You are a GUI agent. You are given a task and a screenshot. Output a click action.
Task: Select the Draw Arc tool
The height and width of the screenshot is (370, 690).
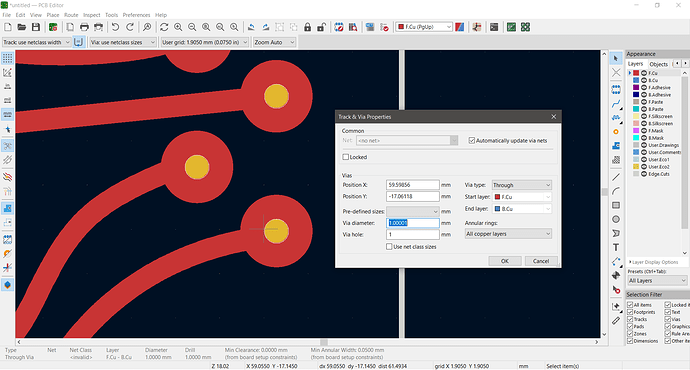[616, 191]
